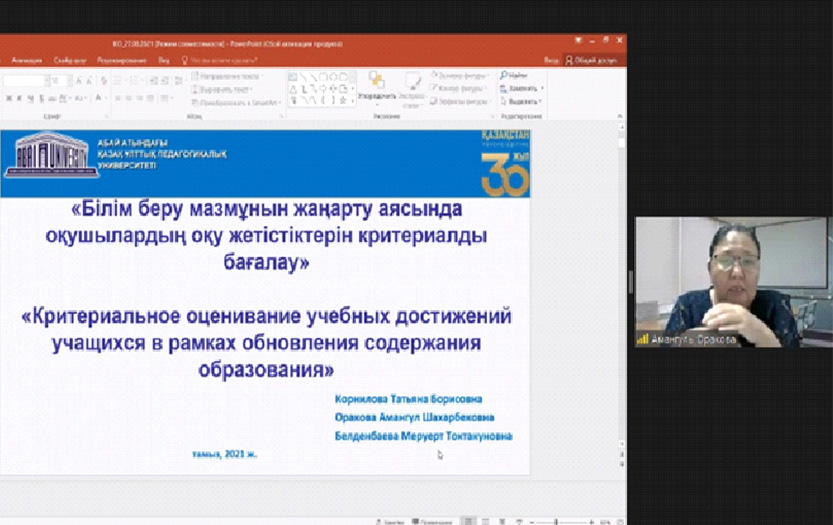The image size is (833, 525).
Task: Click the Общий доступ share button
Action: tap(592, 60)
